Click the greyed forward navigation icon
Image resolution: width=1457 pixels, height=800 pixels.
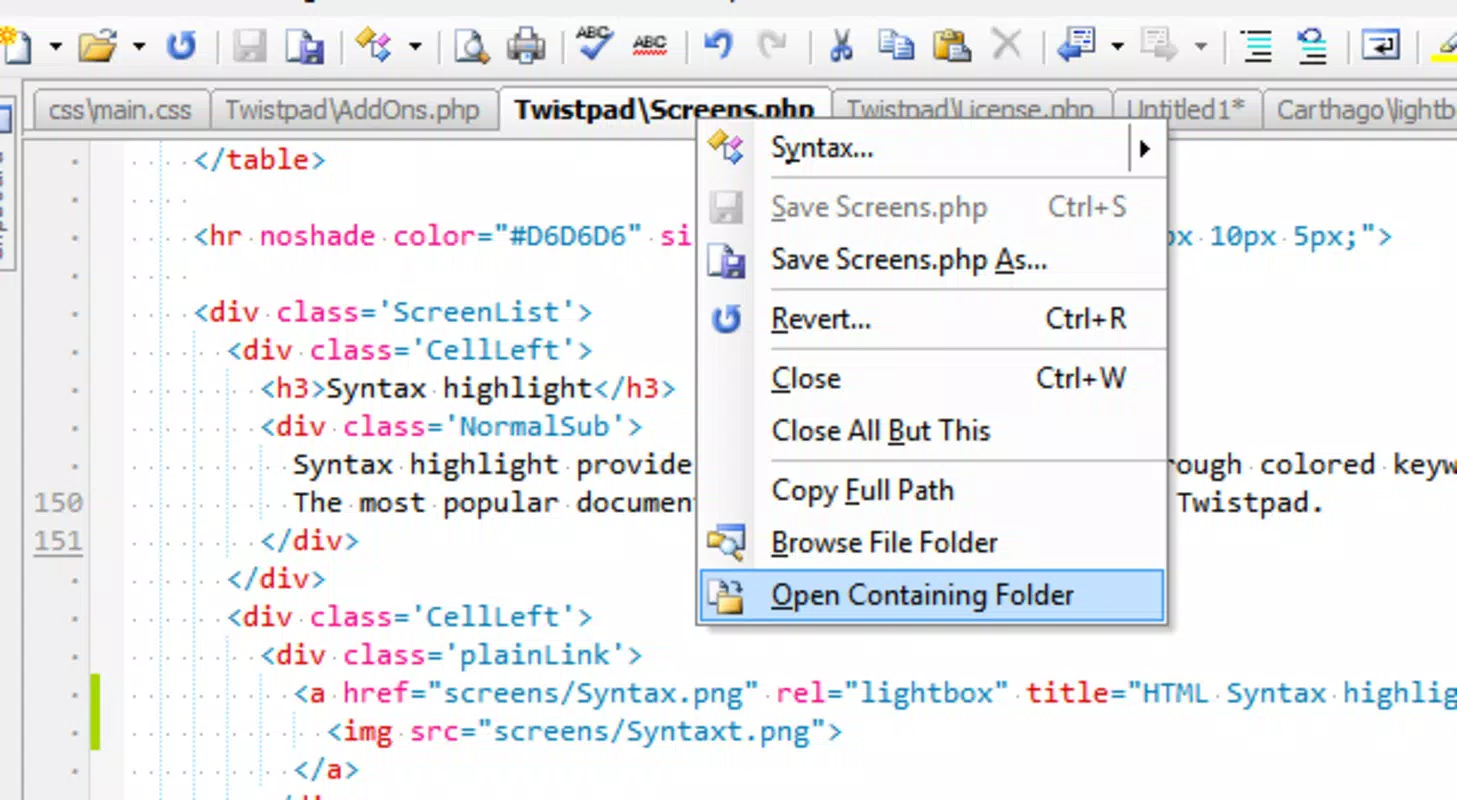(x=1160, y=46)
